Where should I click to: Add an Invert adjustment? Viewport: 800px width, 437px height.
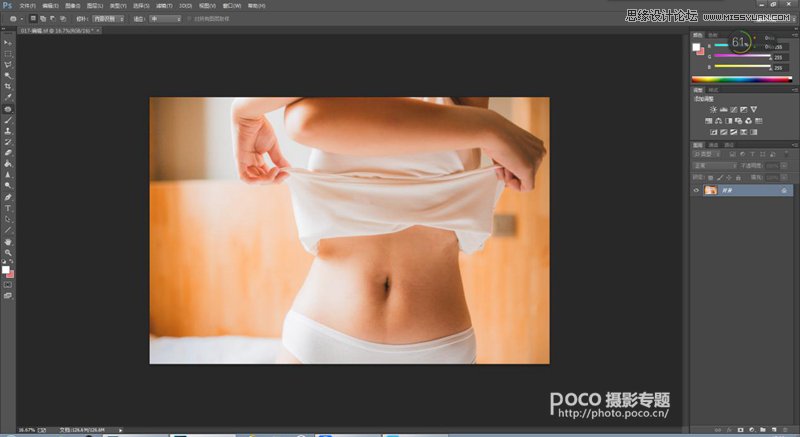point(714,132)
